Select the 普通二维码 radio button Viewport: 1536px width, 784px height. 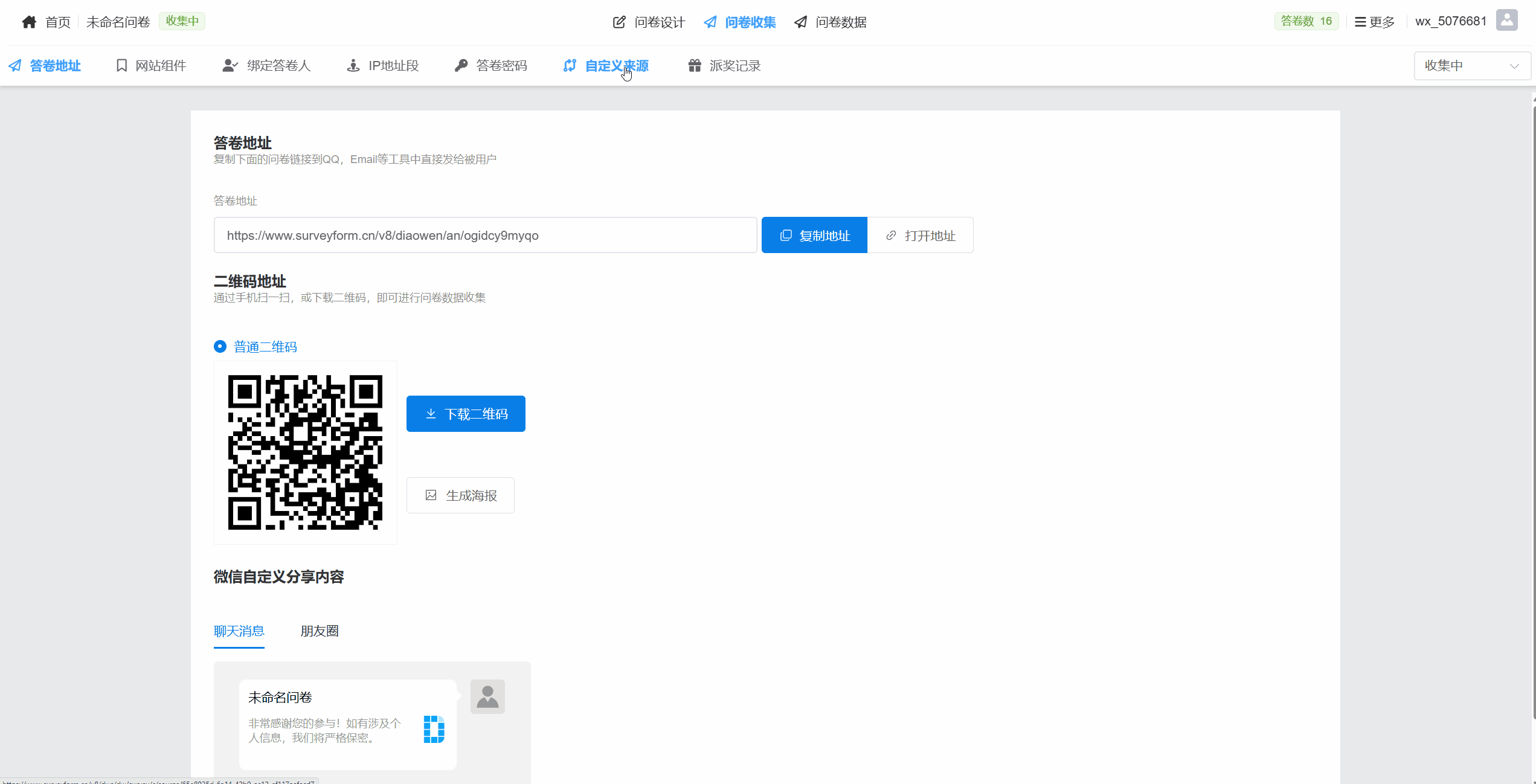[x=220, y=347]
